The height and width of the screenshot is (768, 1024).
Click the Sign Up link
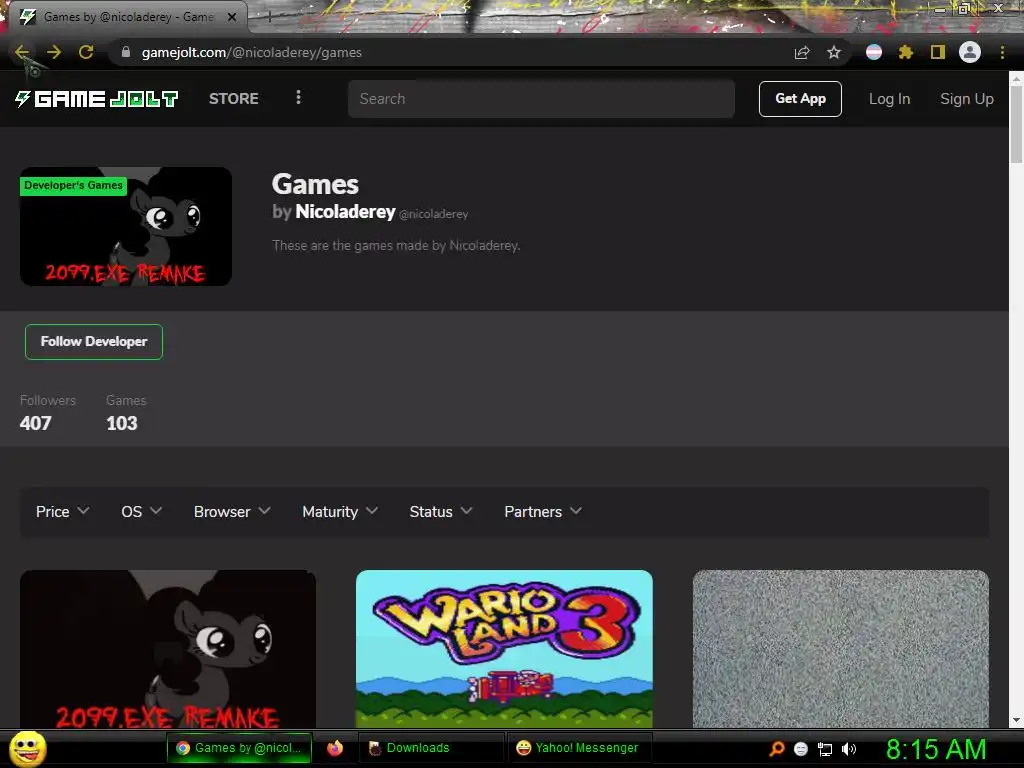967,99
